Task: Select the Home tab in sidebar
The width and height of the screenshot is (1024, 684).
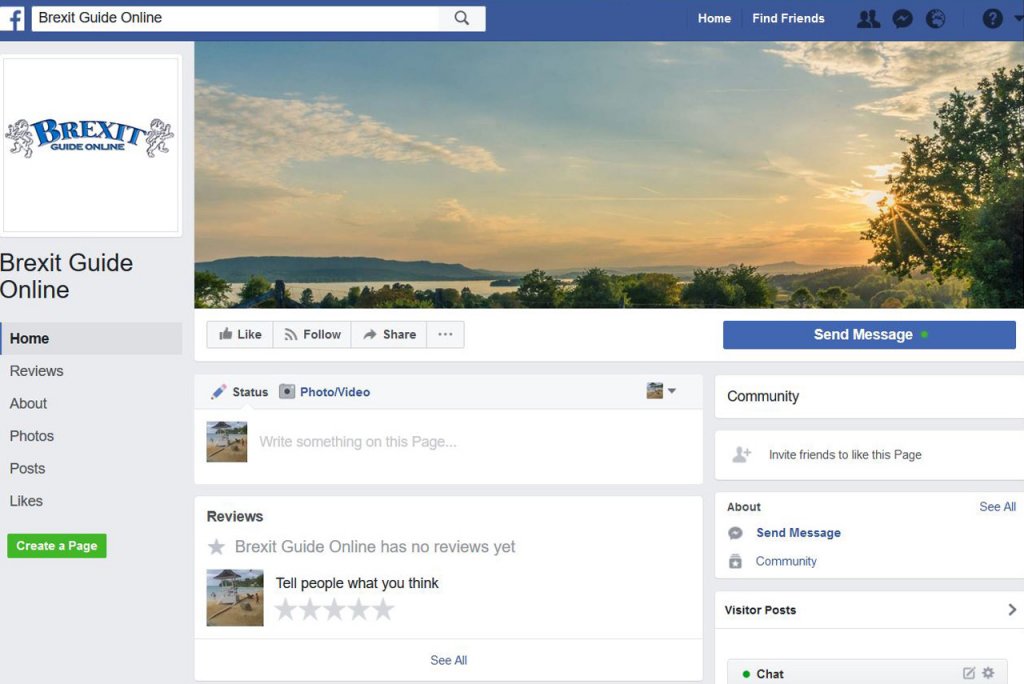Action: click(91, 338)
